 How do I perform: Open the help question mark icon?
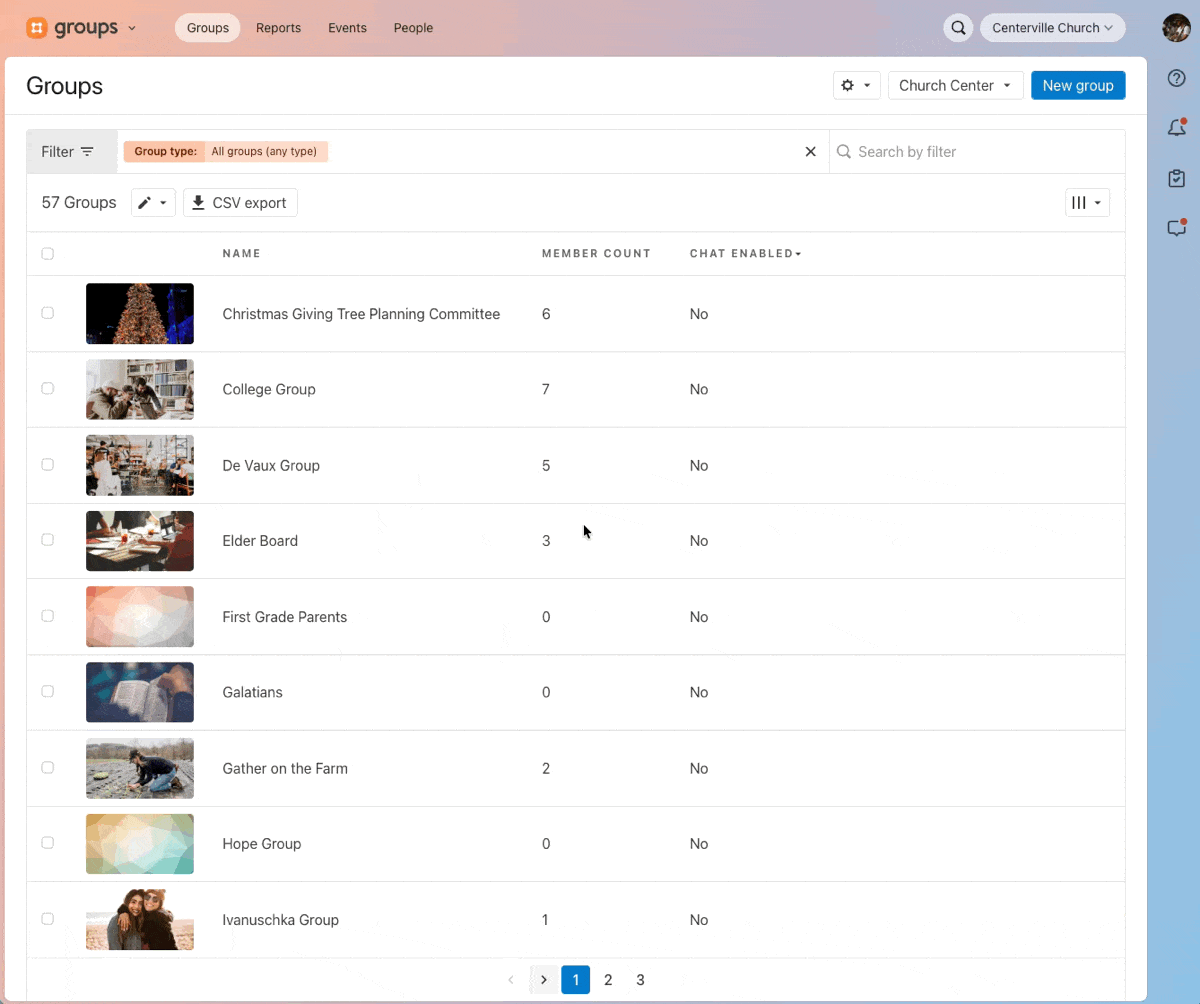pos(1177,78)
